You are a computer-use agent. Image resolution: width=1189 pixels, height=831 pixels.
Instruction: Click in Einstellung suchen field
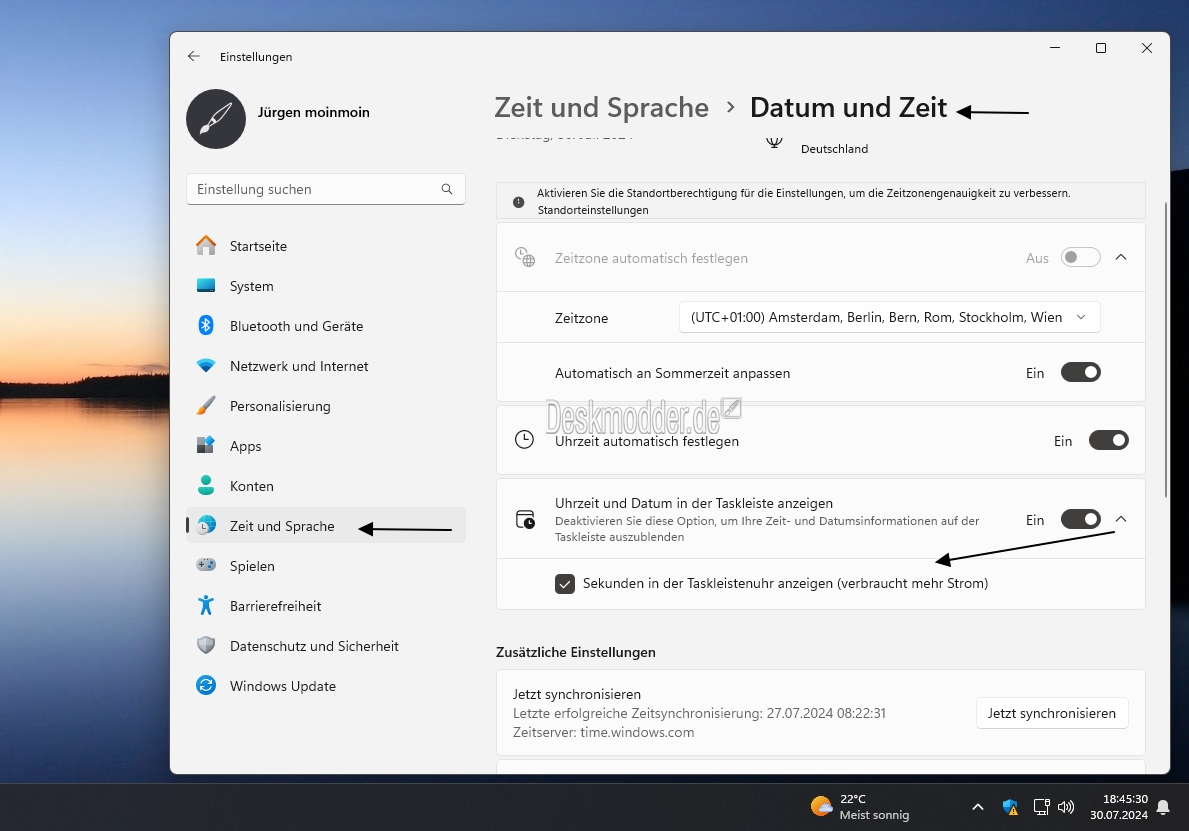click(326, 190)
